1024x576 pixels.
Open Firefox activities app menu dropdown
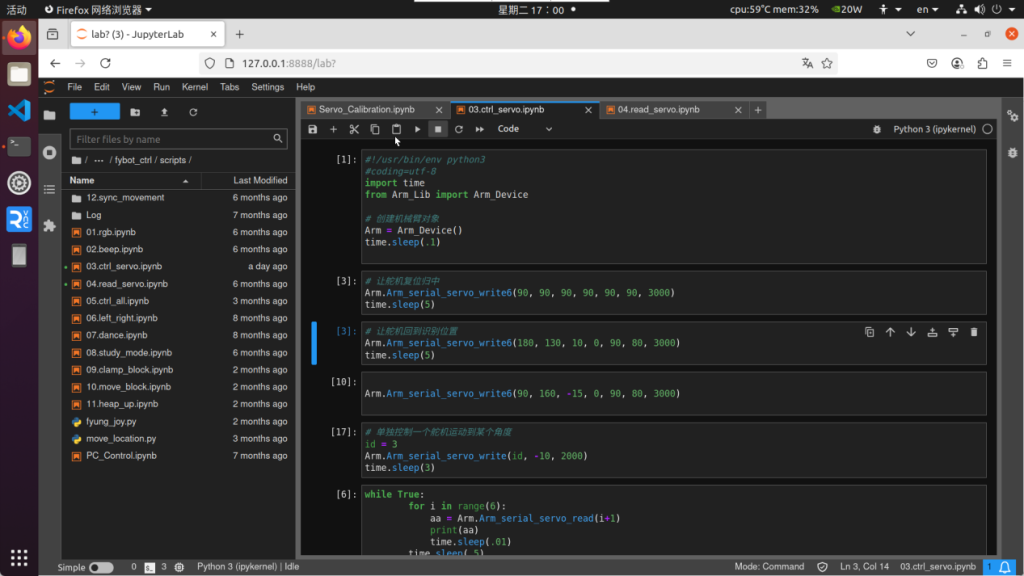click(98, 10)
